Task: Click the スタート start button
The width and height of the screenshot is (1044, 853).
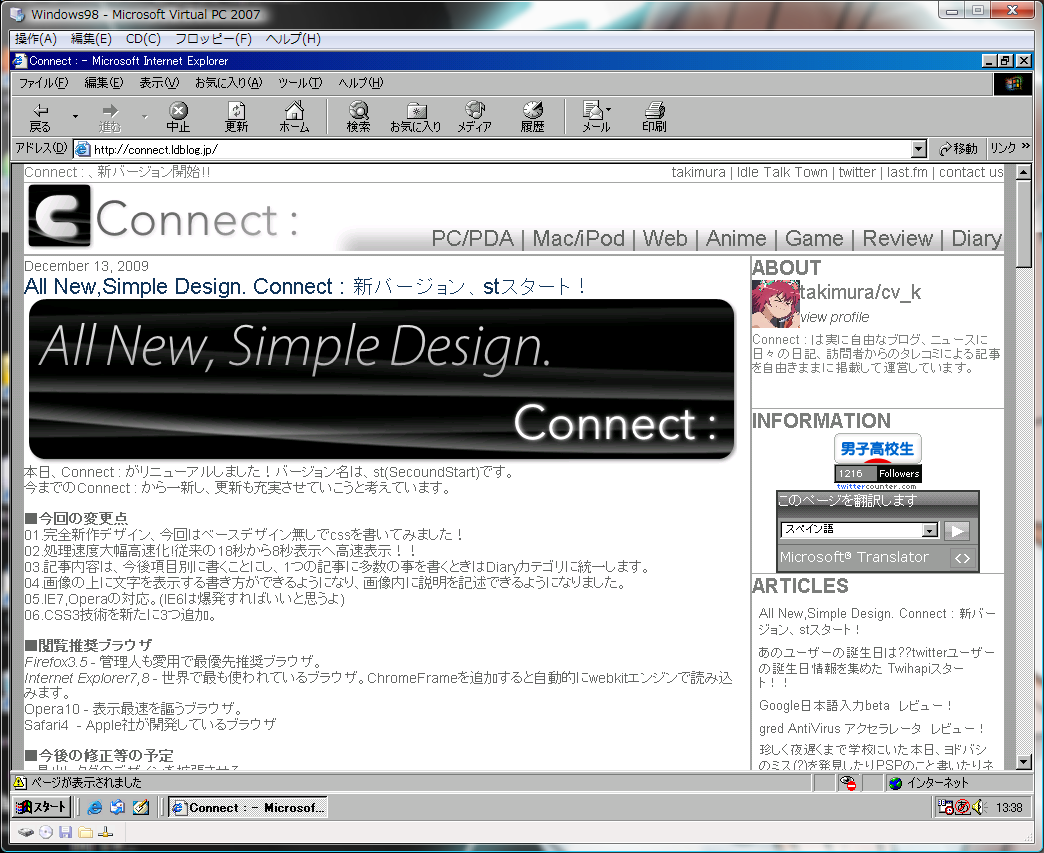Action: [42, 807]
